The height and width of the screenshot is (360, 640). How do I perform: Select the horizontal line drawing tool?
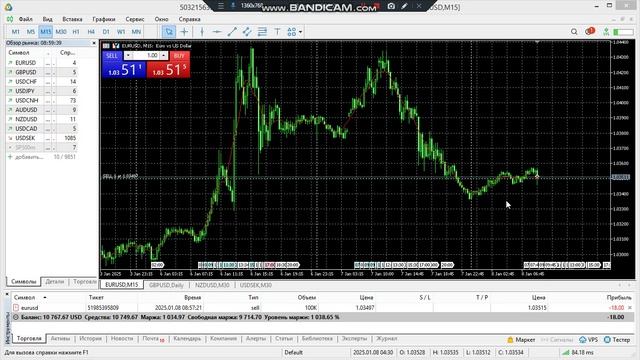pos(217,32)
